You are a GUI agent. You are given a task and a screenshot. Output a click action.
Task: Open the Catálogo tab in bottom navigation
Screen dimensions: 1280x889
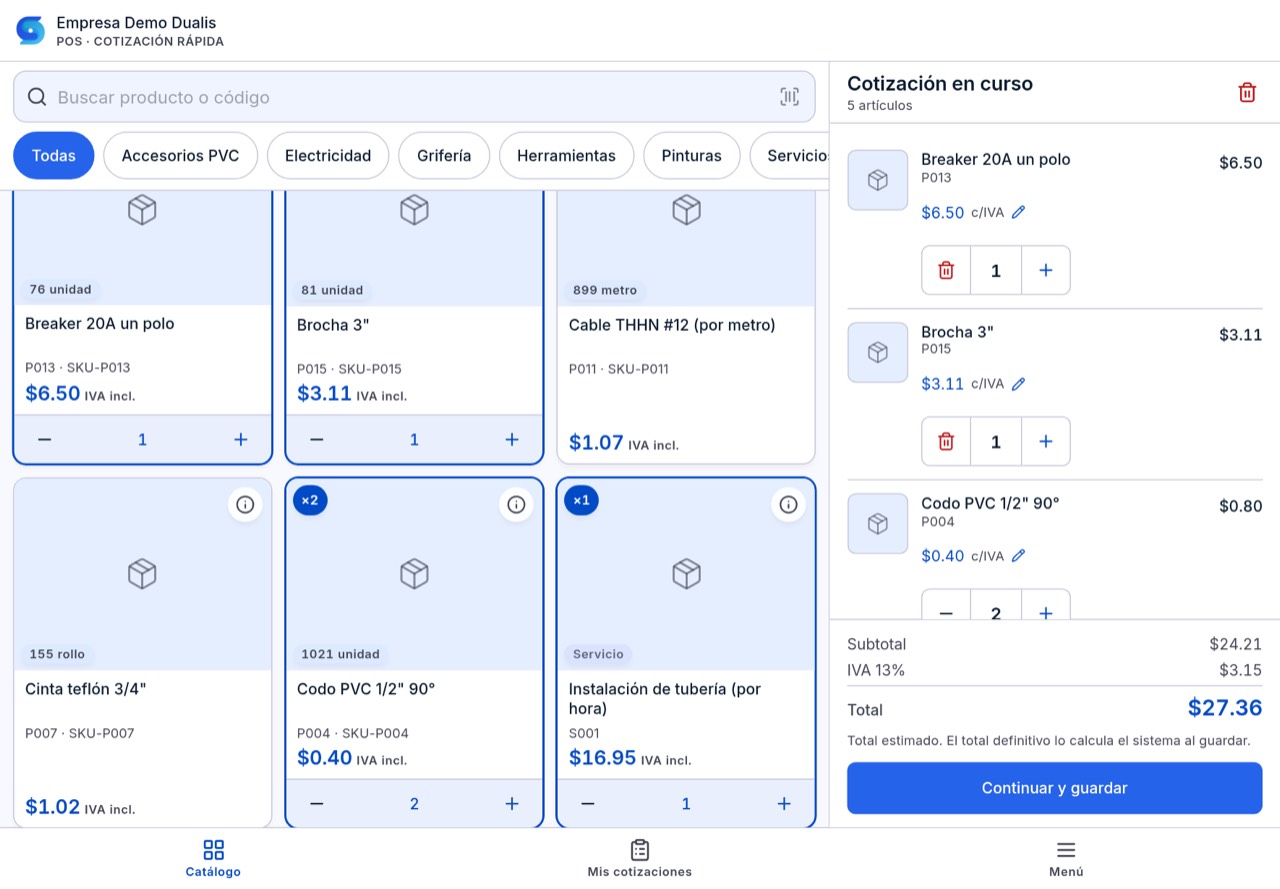(213, 859)
